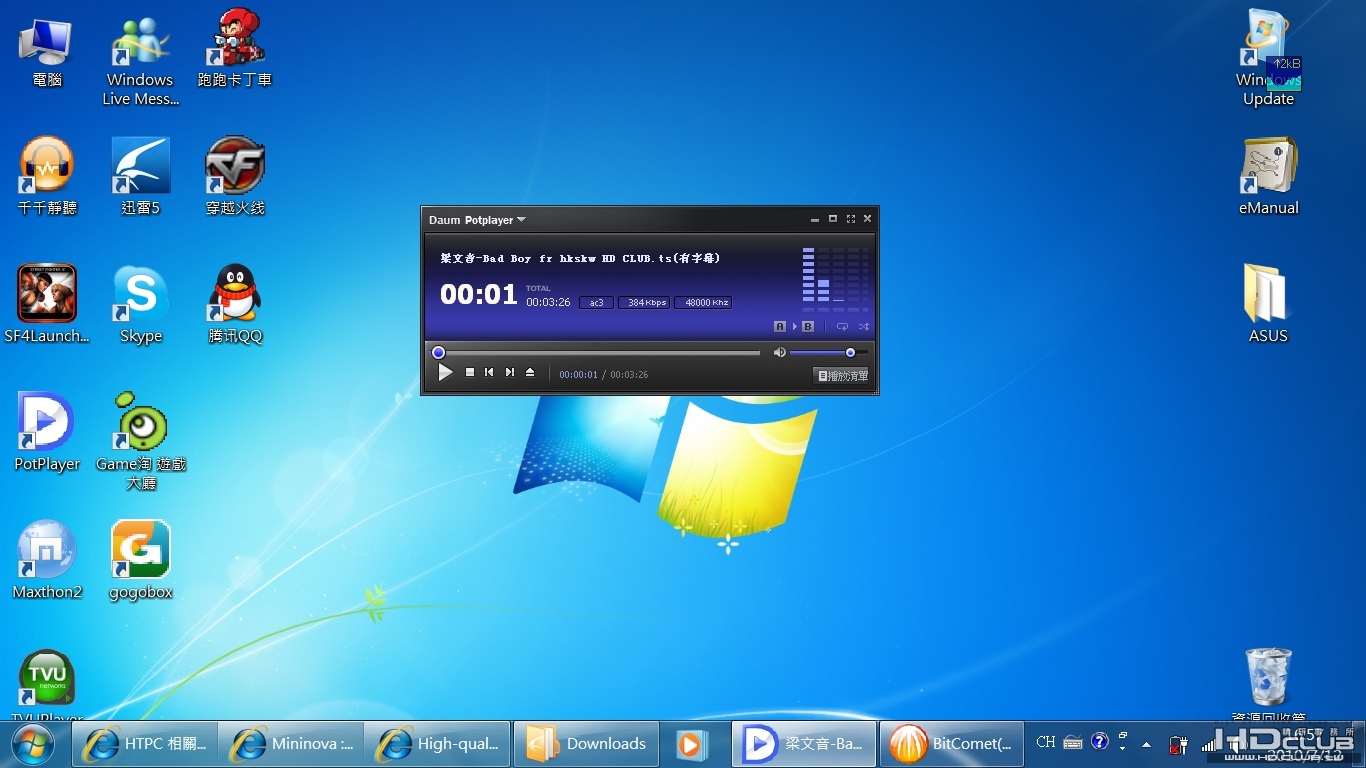Launch the 迅雷5 download manager
The image size is (1366, 768).
click(140, 177)
